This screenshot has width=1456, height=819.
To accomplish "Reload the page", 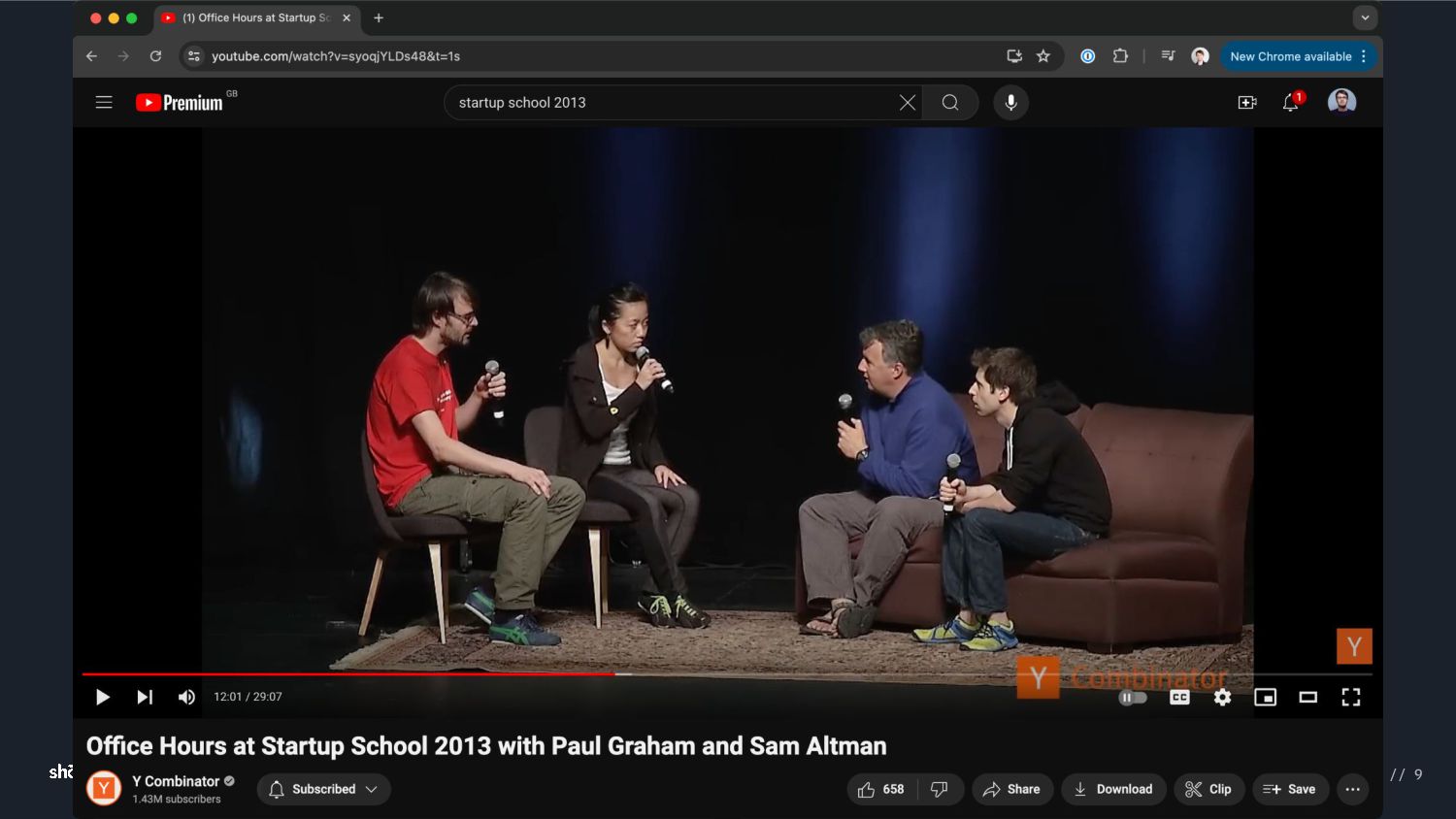I will [155, 56].
